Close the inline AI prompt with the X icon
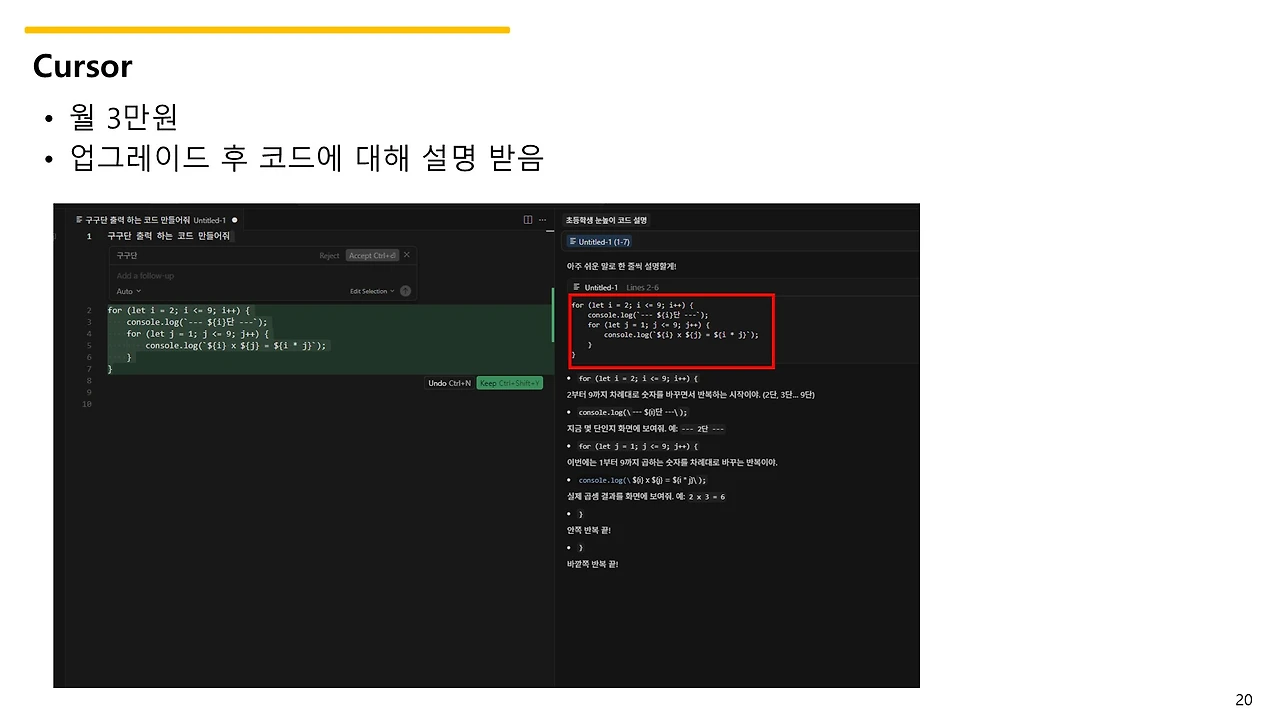This screenshot has width=1280, height=720. [x=406, y=255]
